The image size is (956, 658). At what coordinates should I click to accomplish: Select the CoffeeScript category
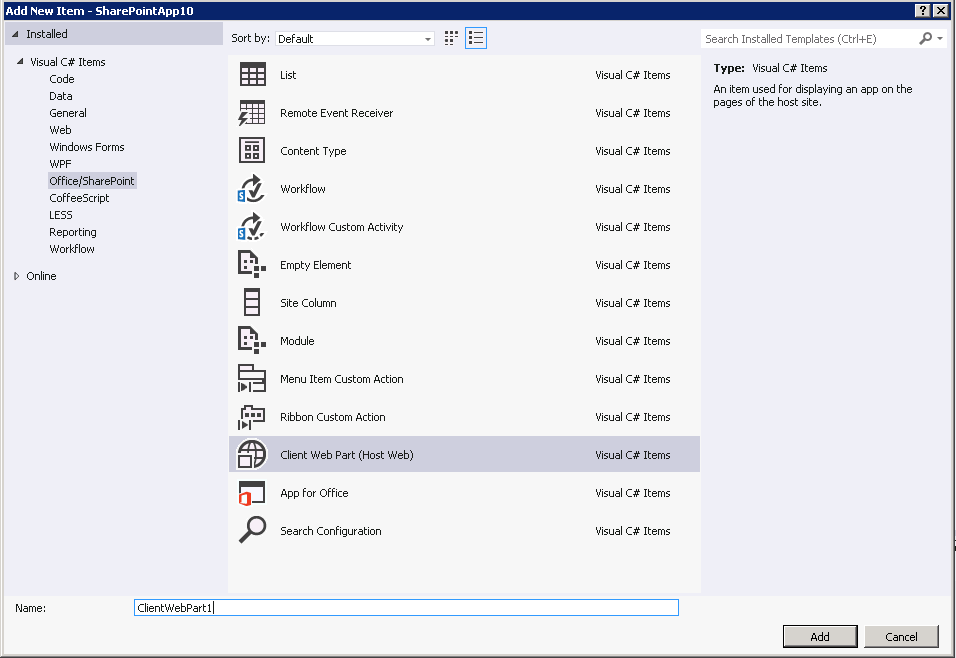click(79, 198)
